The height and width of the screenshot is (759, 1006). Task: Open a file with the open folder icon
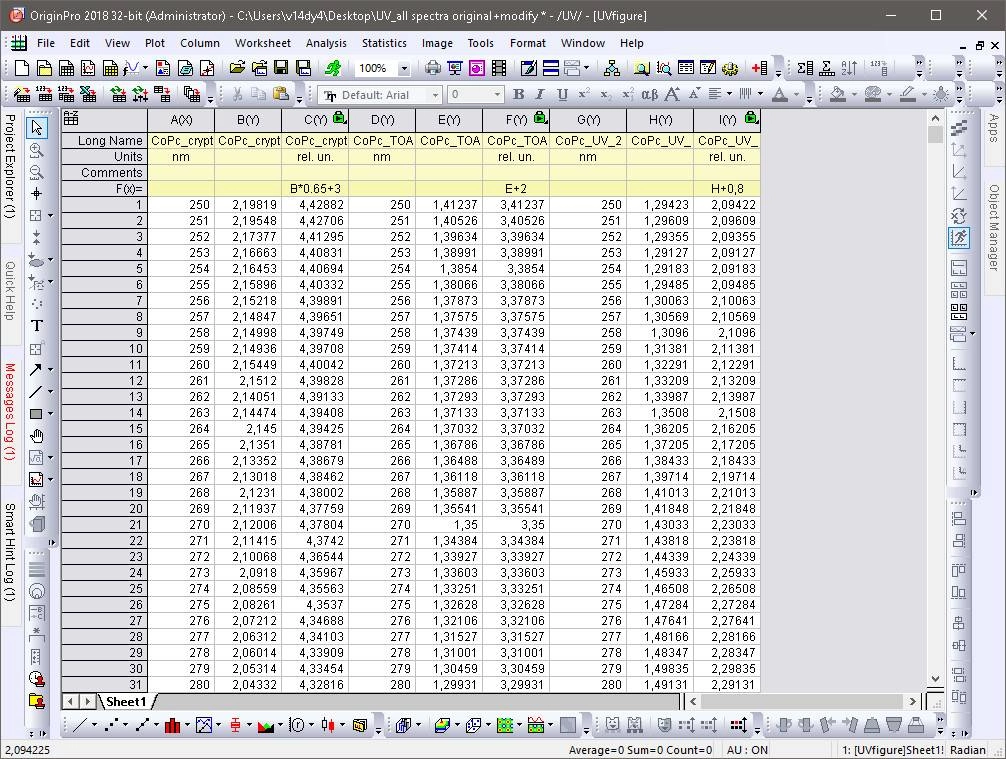237,67
